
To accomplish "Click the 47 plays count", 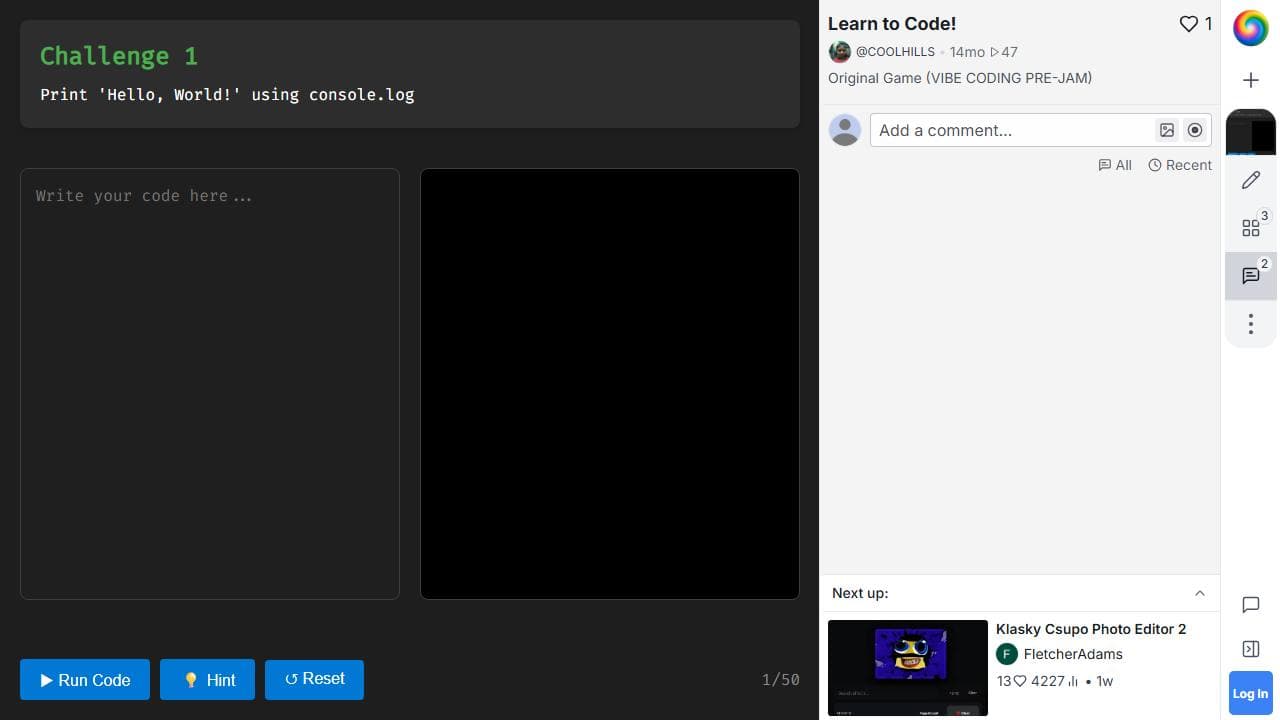I will 1004,52.
